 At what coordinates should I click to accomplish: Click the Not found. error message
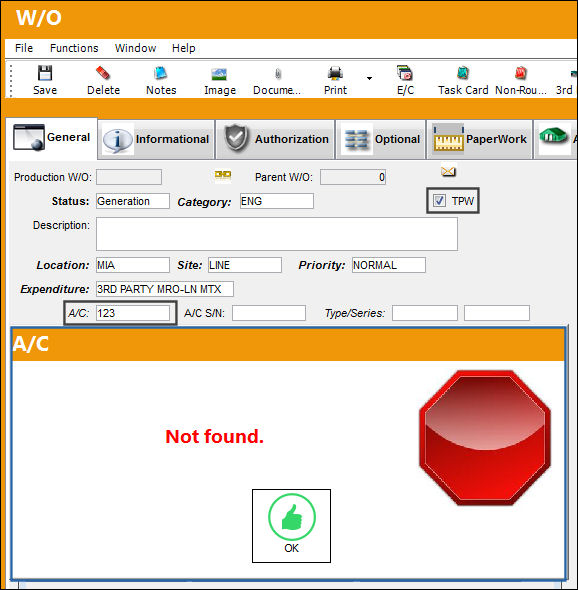(x=214, y=436)
